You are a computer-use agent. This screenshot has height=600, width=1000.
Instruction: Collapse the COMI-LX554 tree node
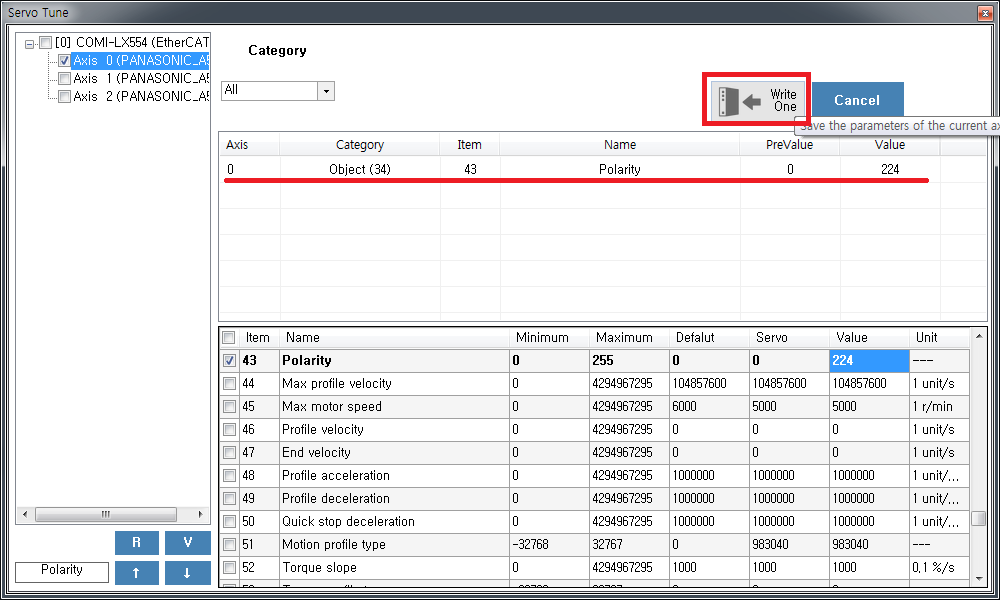tap(30, 43)
